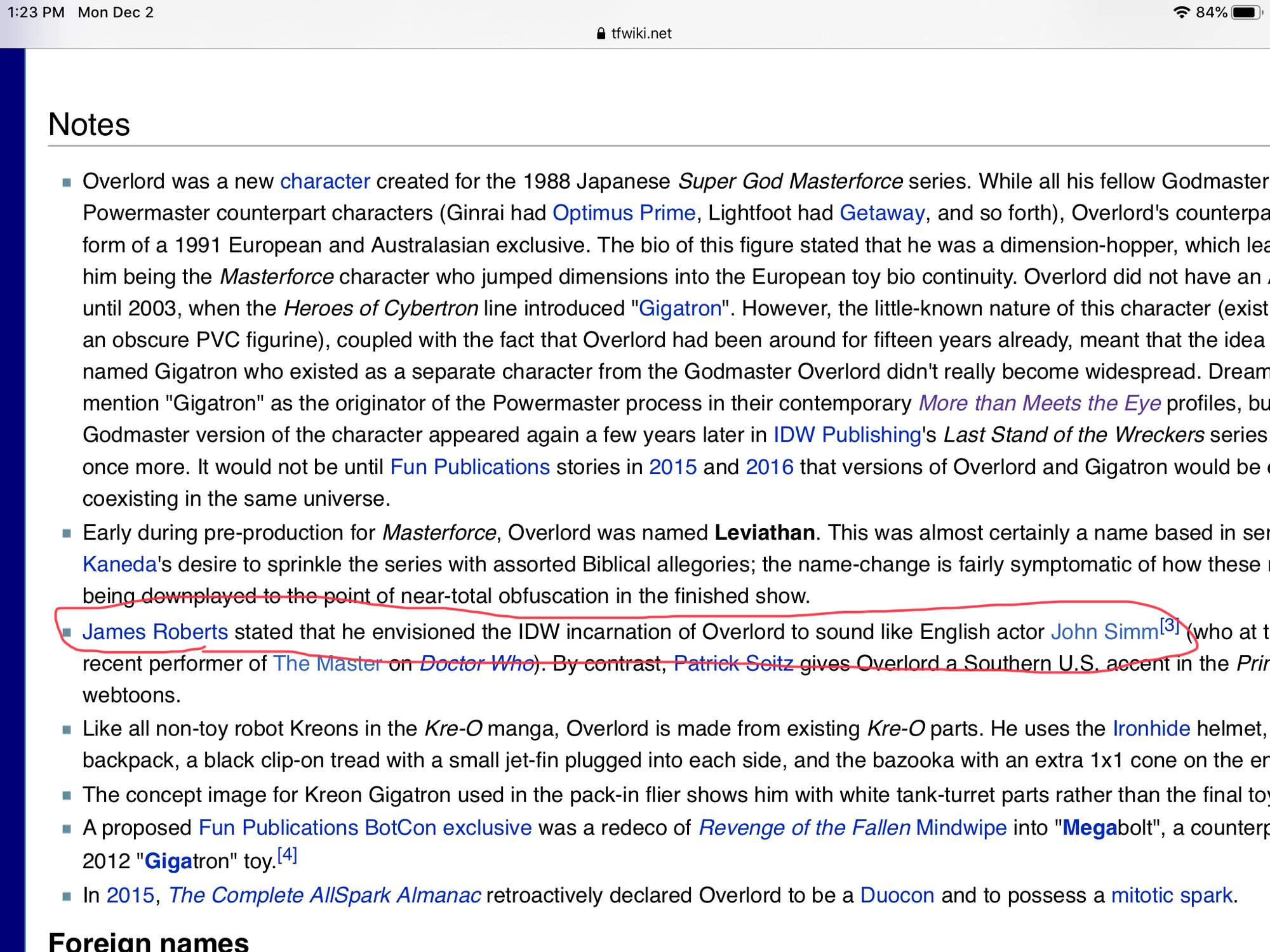The height and width of the screenshot is (952, 1270).
Task: Open the 2015 link after 'stories in'
Action: click(x=672, y=467)
